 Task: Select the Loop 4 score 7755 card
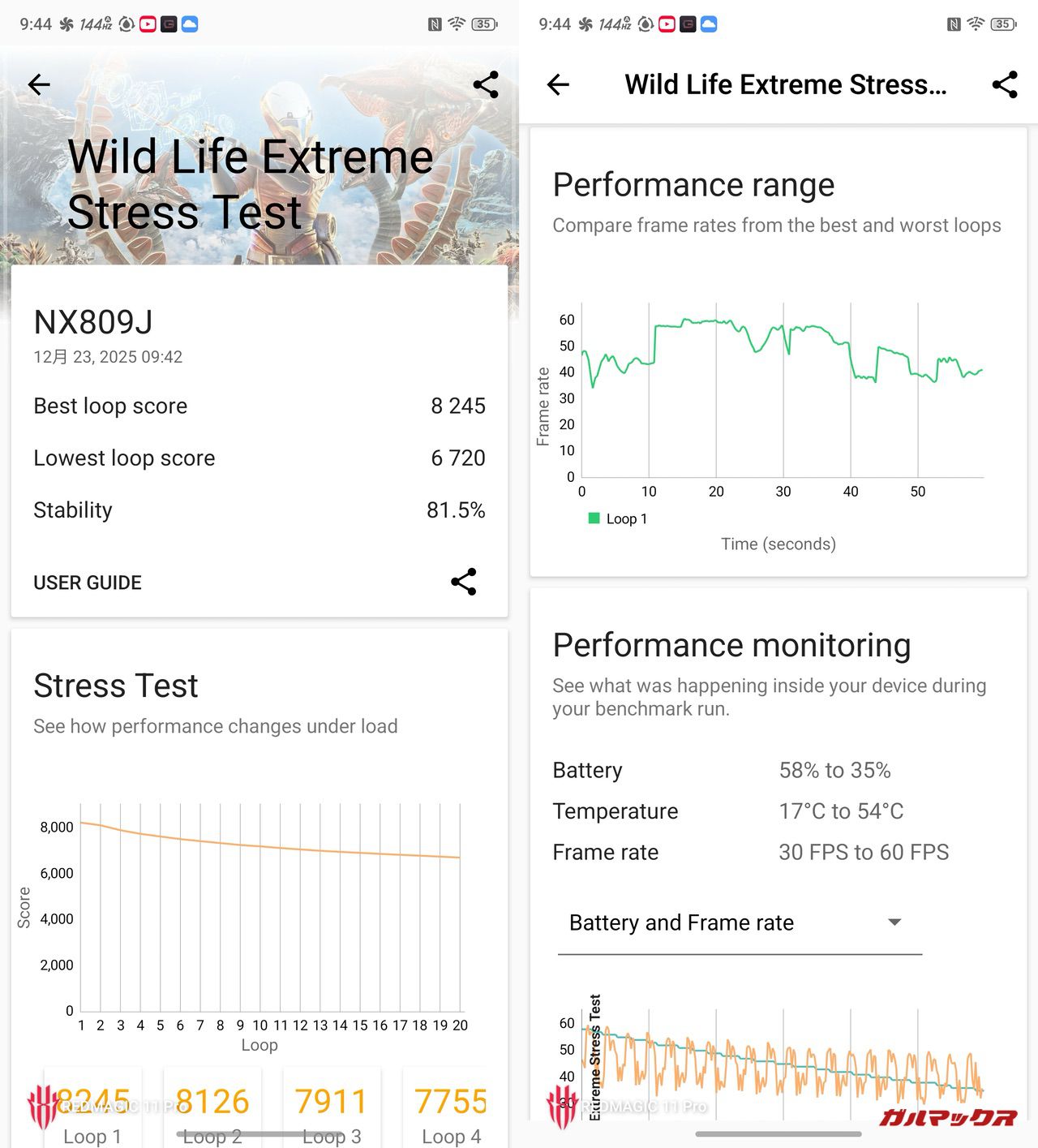click(x=450, y=1111)
